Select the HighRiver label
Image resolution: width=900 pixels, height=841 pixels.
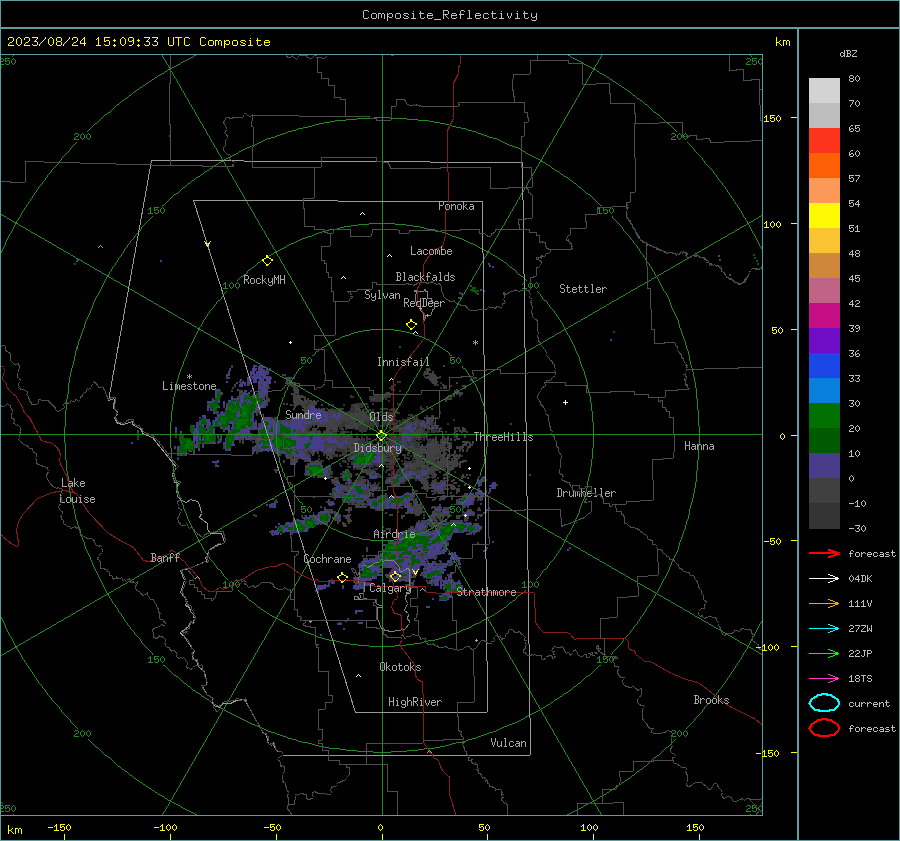415,702
